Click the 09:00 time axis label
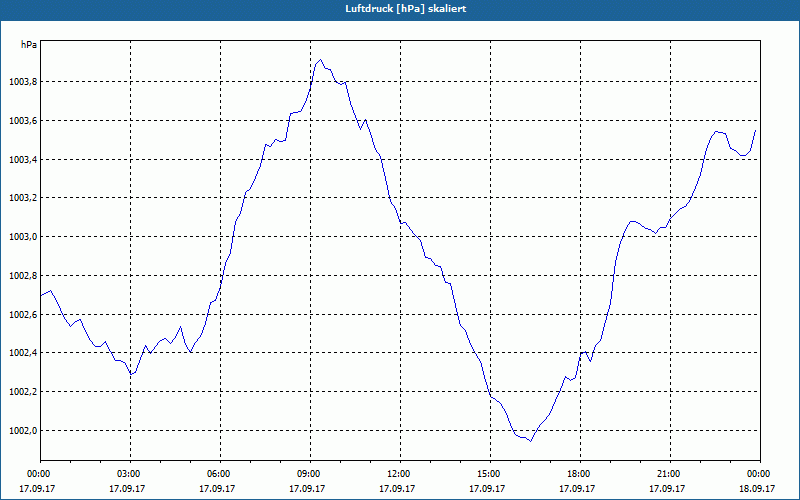 pos(310,474)
